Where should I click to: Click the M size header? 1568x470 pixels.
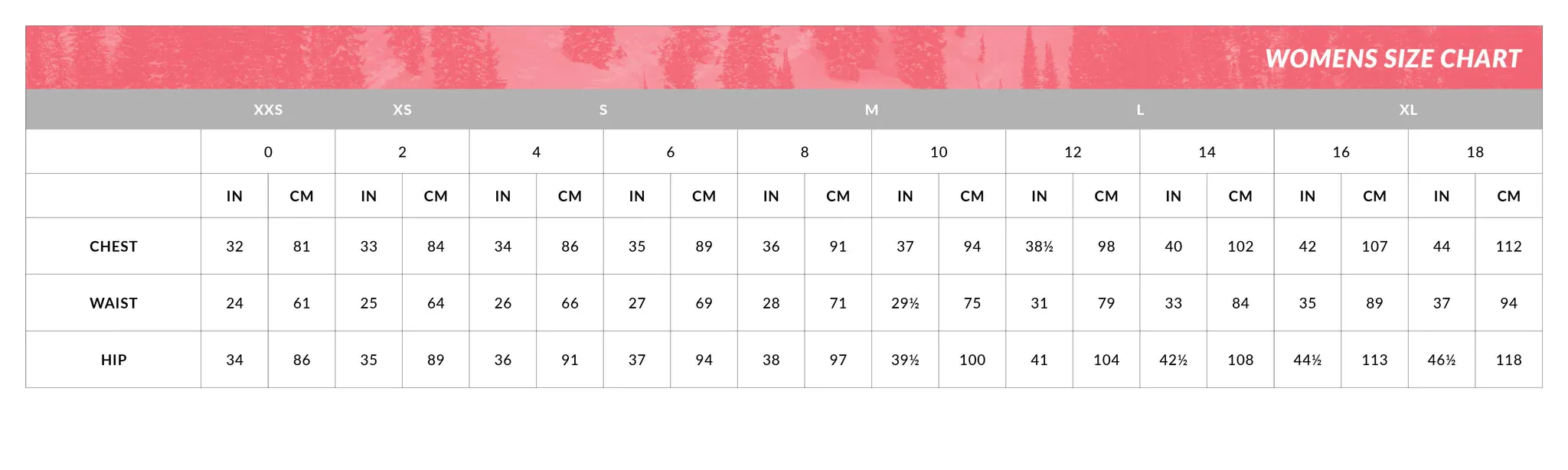(871, 110)
